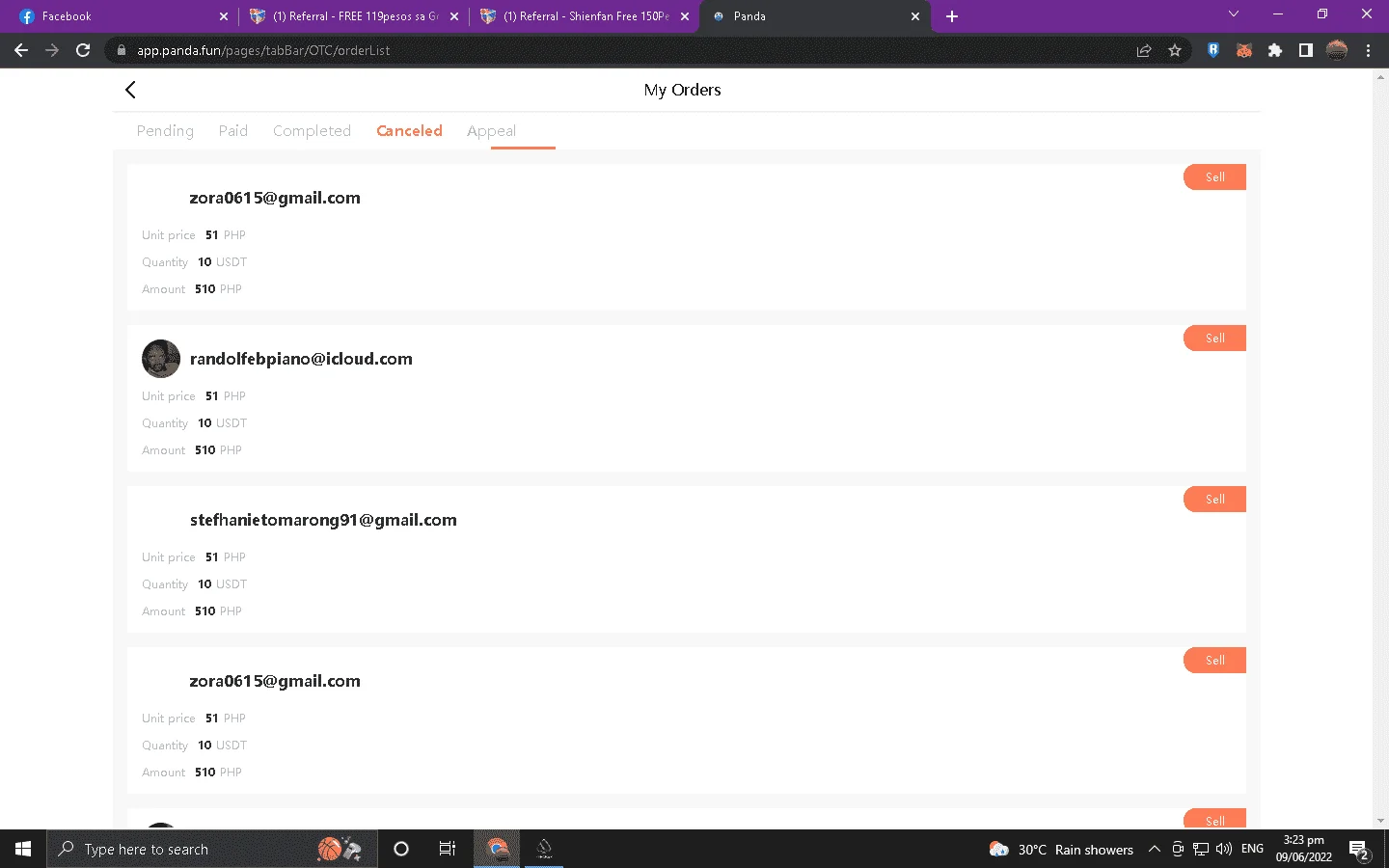
Task: Expand the tab search chevron
Action: point(1233,14)
